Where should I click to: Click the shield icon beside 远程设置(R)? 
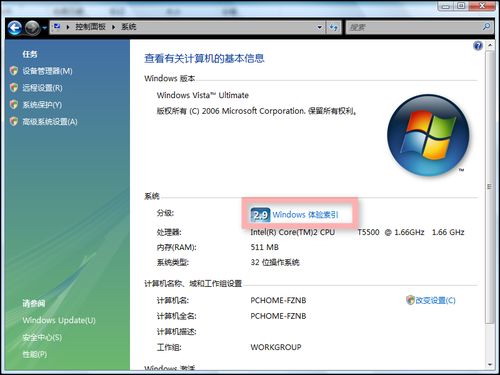coord(14,88)
